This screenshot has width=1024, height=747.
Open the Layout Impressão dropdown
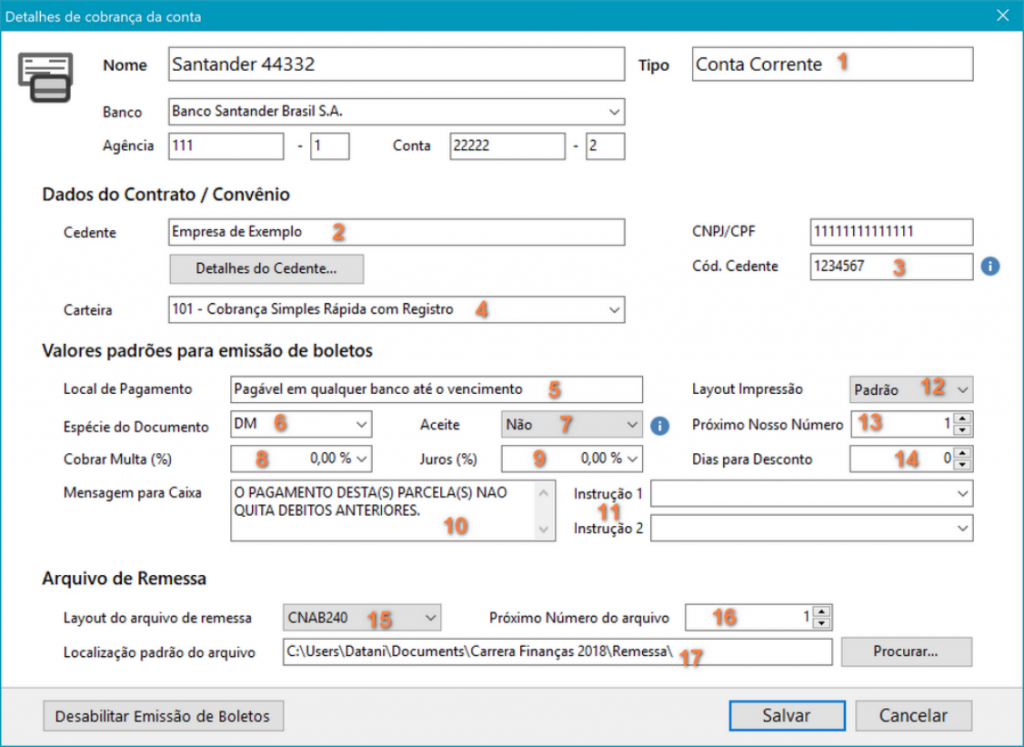pos(961,388)
